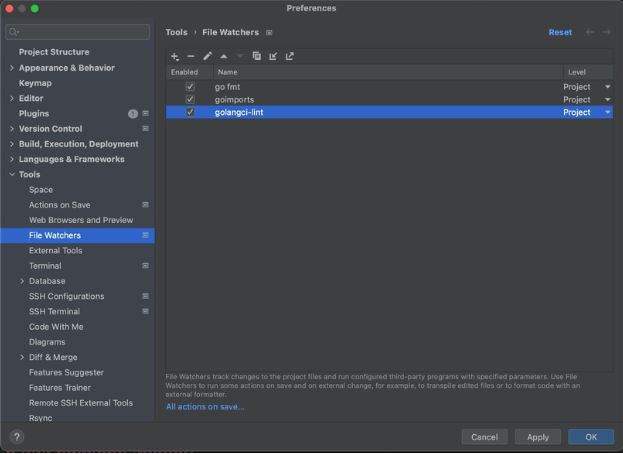The height and width of the screenshot is (454, 623).
Task: Collapse the Tools tree section
Action: click(x=11, y=175)
